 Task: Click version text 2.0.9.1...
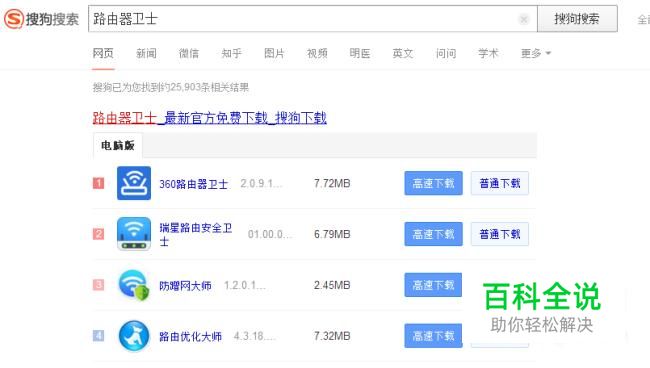click(x=262, y=183)
